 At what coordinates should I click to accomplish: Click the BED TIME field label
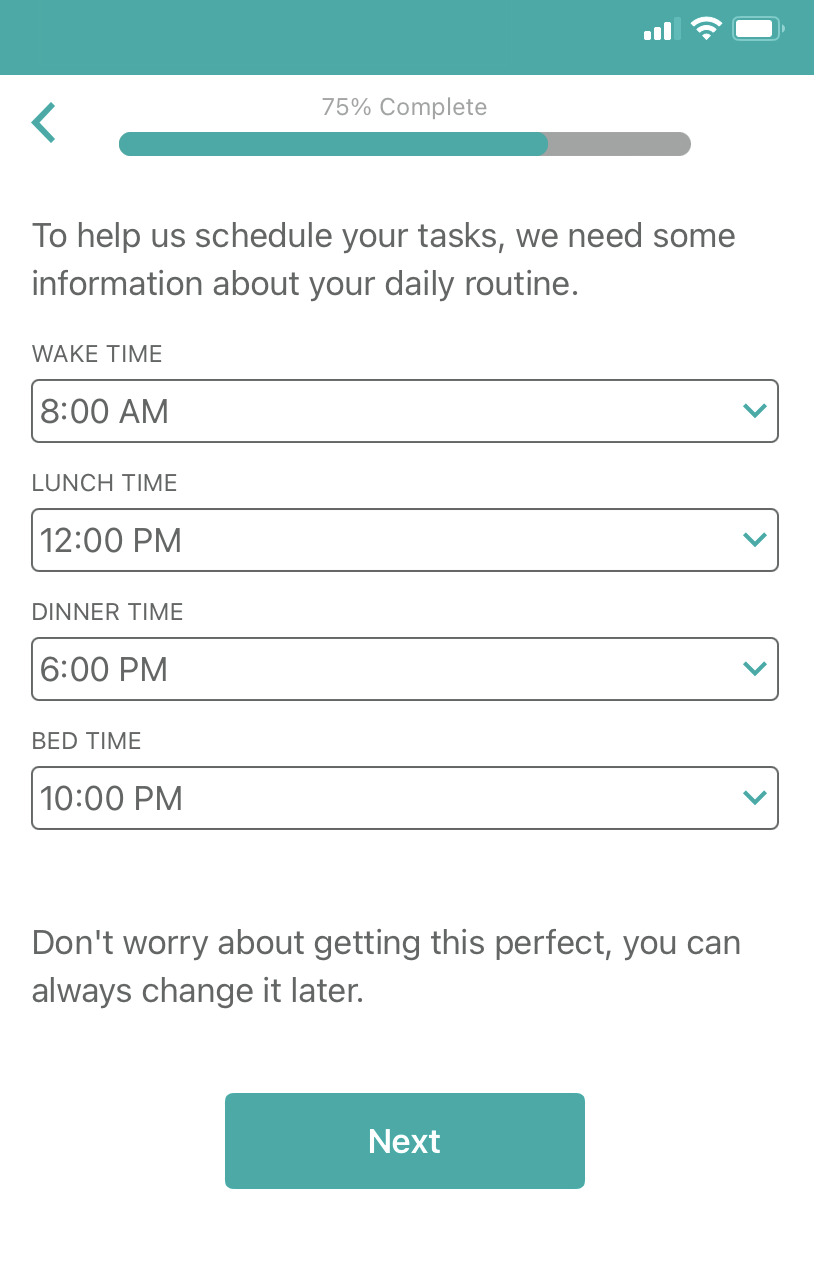click(x=87, y=741)
